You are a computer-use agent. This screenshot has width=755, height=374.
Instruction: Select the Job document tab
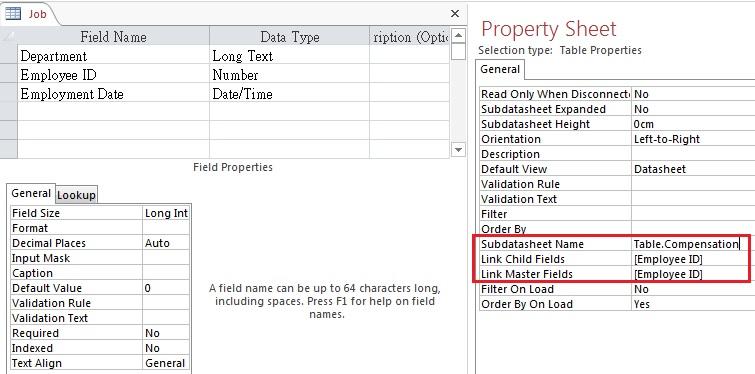tap(30, 14)
